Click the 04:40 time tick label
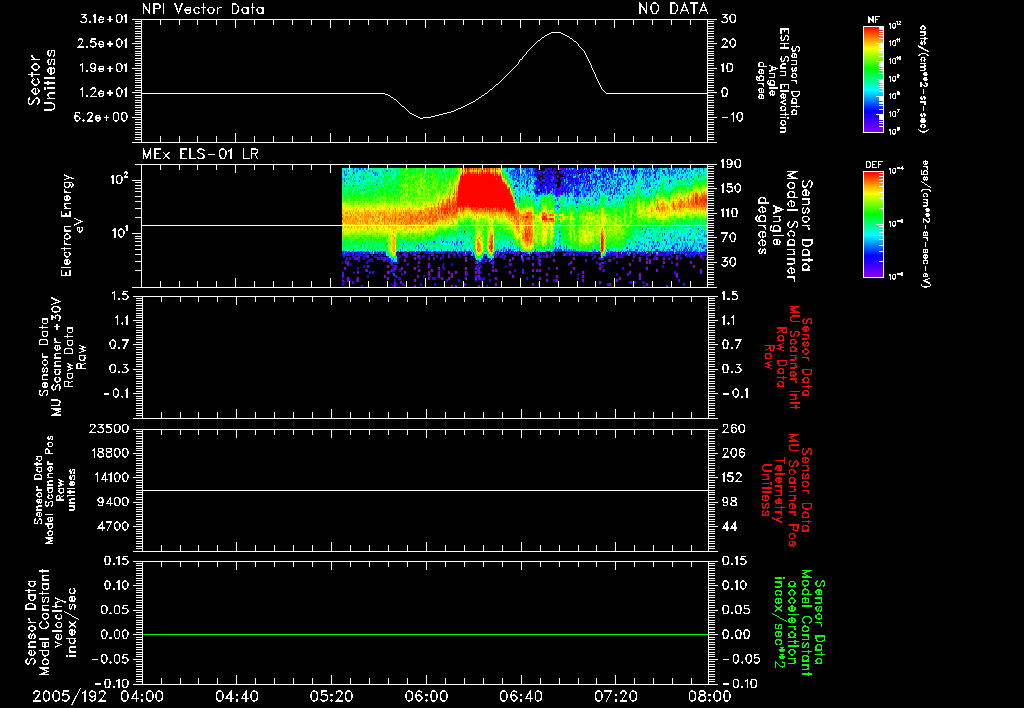This screenshot has width=1024, height=708. coord(236,696)
